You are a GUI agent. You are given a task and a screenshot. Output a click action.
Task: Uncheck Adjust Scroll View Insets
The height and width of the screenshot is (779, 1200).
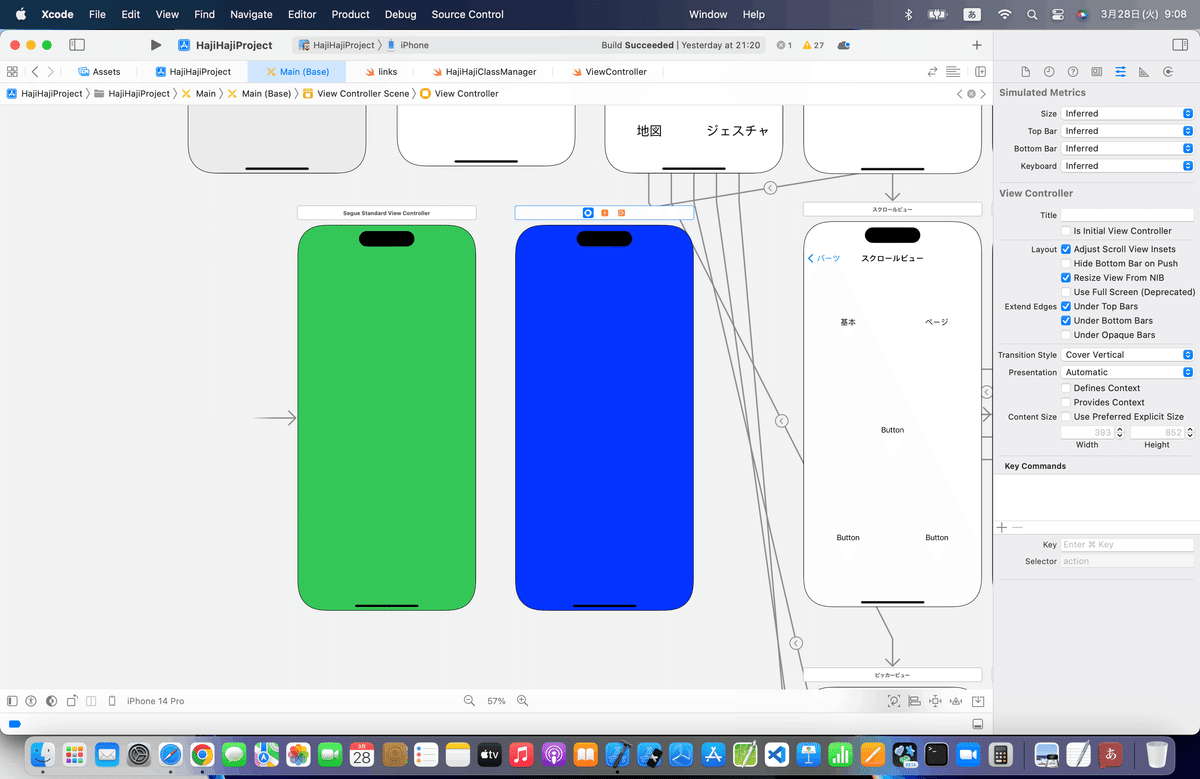1066,249
